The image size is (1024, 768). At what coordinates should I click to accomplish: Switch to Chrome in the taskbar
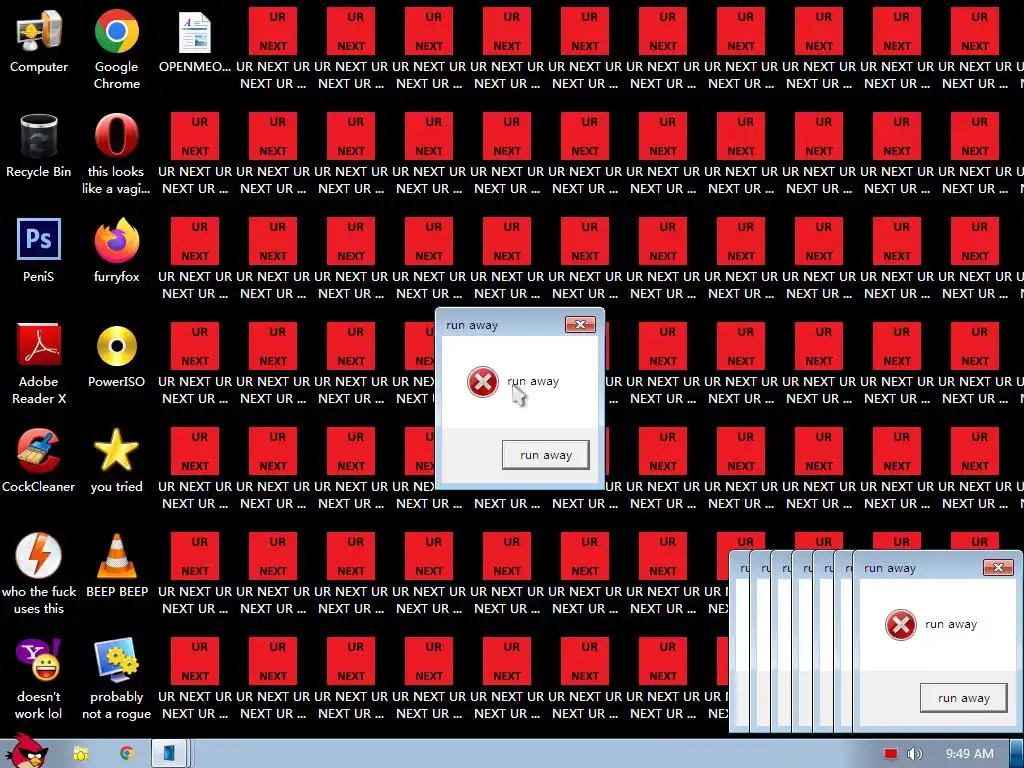point(126,754)
